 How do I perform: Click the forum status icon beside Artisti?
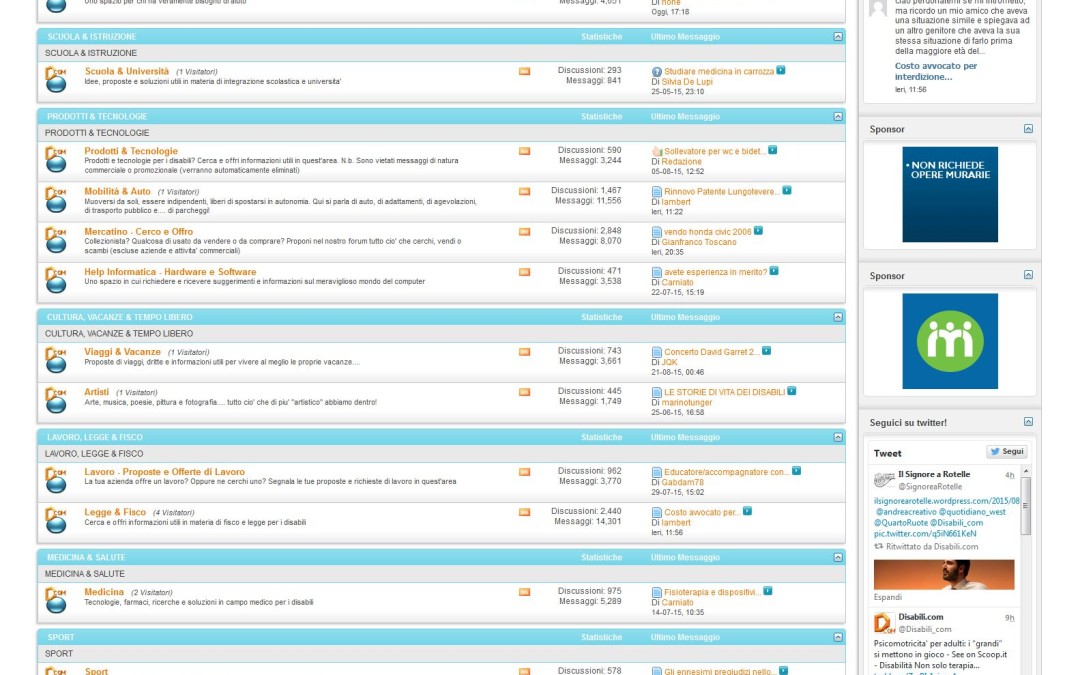coord(55,399)
